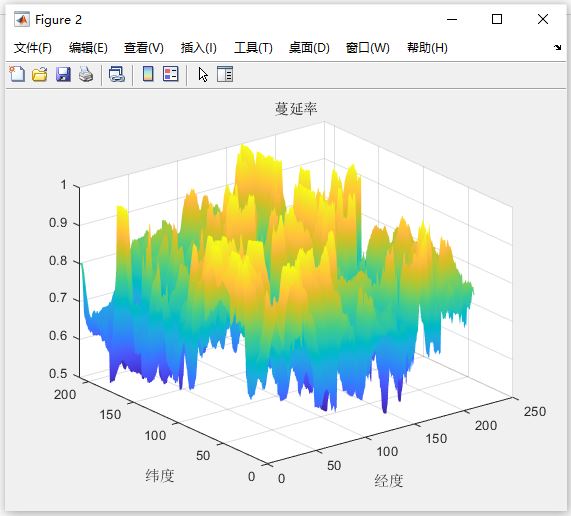Open the 查看(V) menu
Screen dimensions: 571x516
(x=144, y=48)
